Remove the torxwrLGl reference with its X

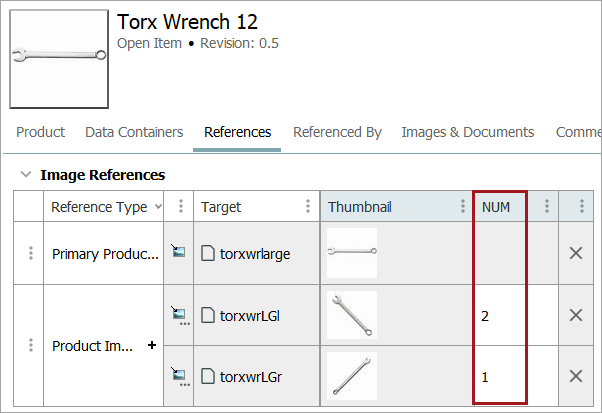click(576, 315)
